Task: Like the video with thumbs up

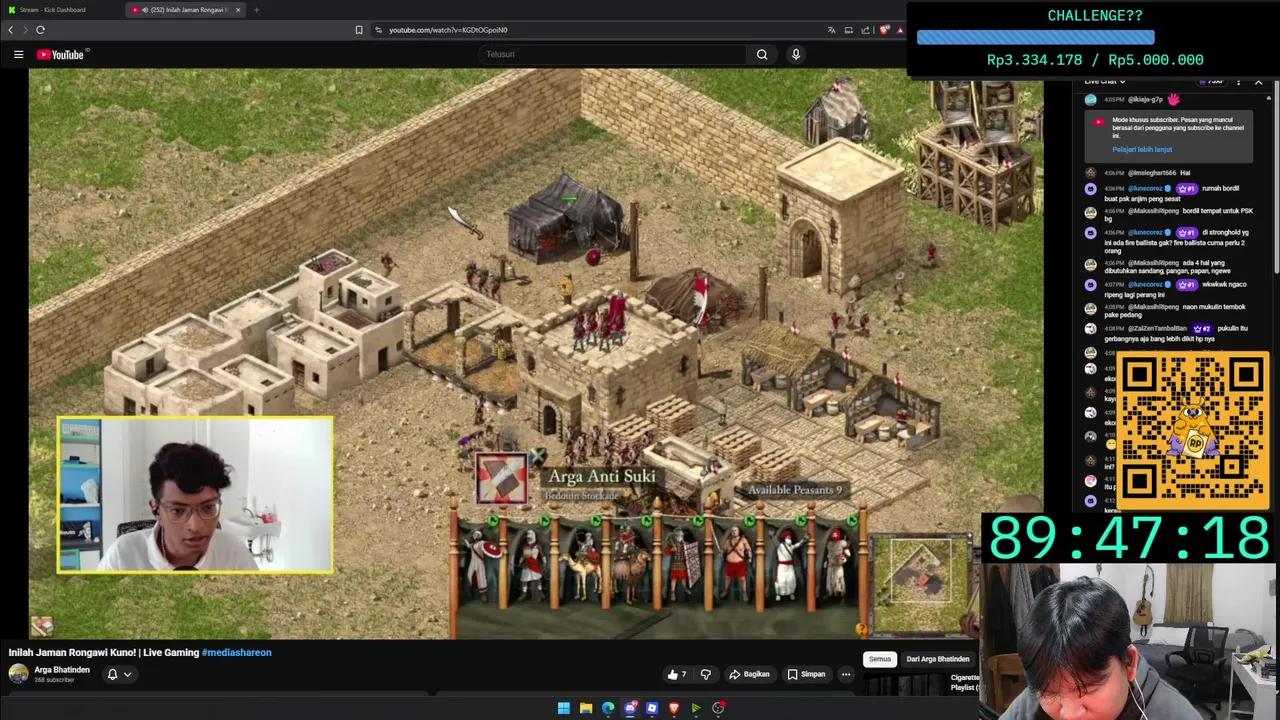Action: (677, 675)
